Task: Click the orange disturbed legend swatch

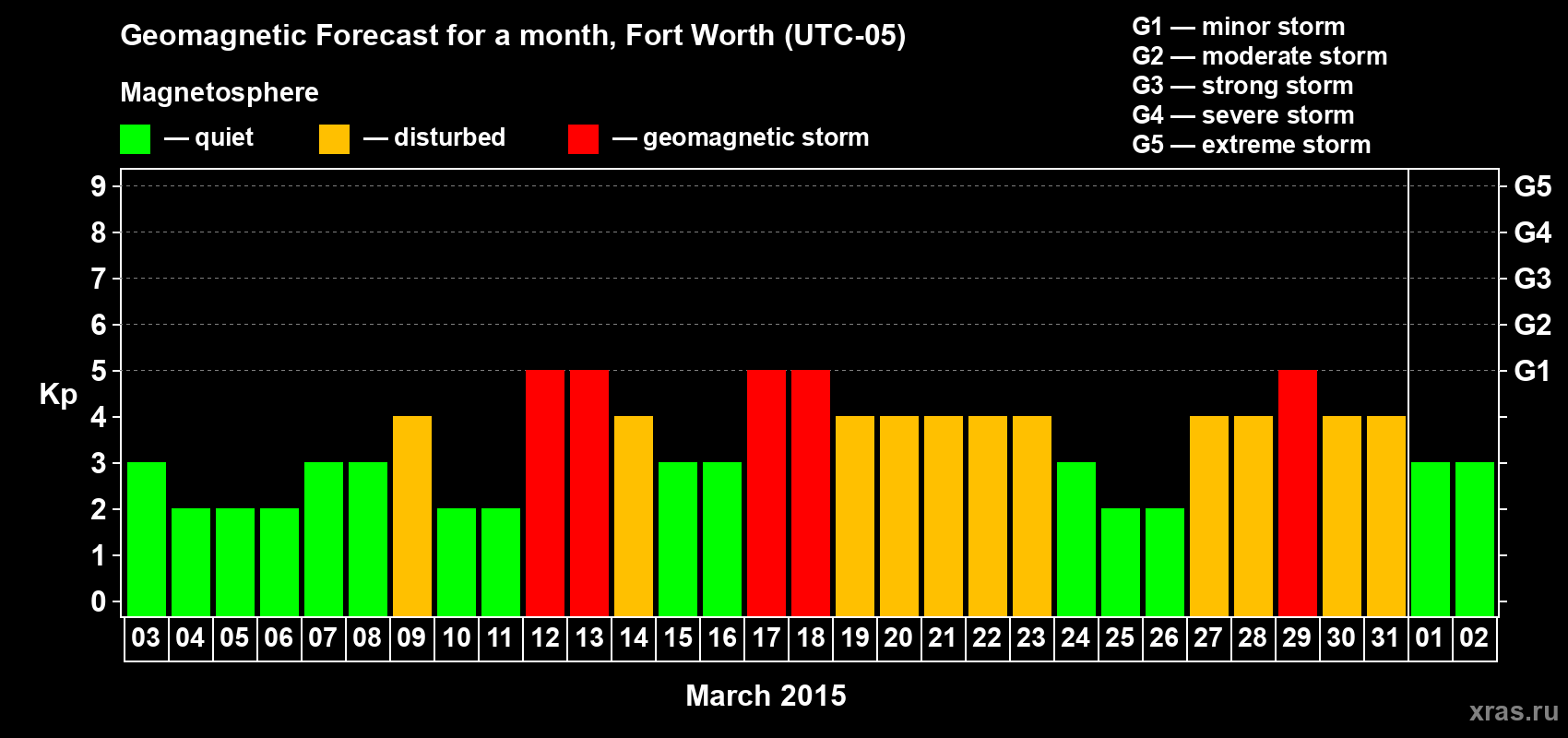Action: pyautogui.click(x=334, y=139)
